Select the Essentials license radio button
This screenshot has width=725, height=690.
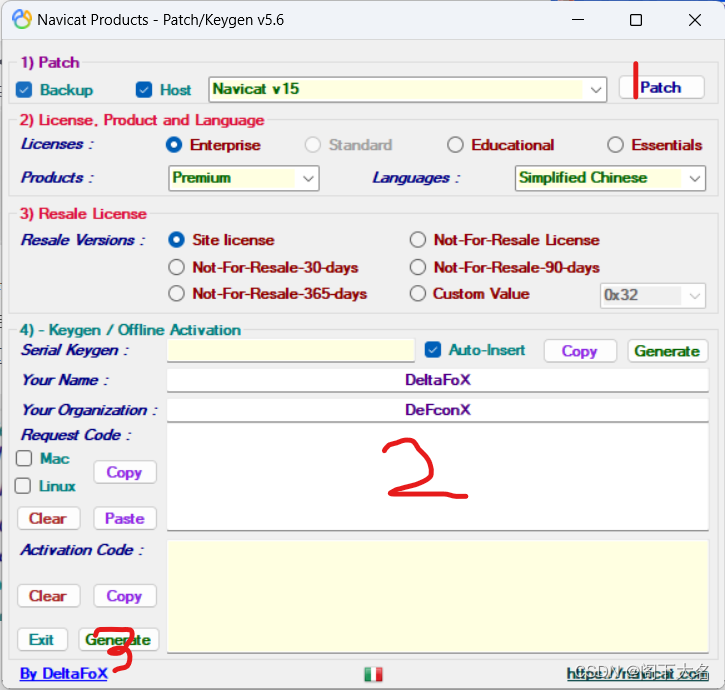click(x=615, y=145)
